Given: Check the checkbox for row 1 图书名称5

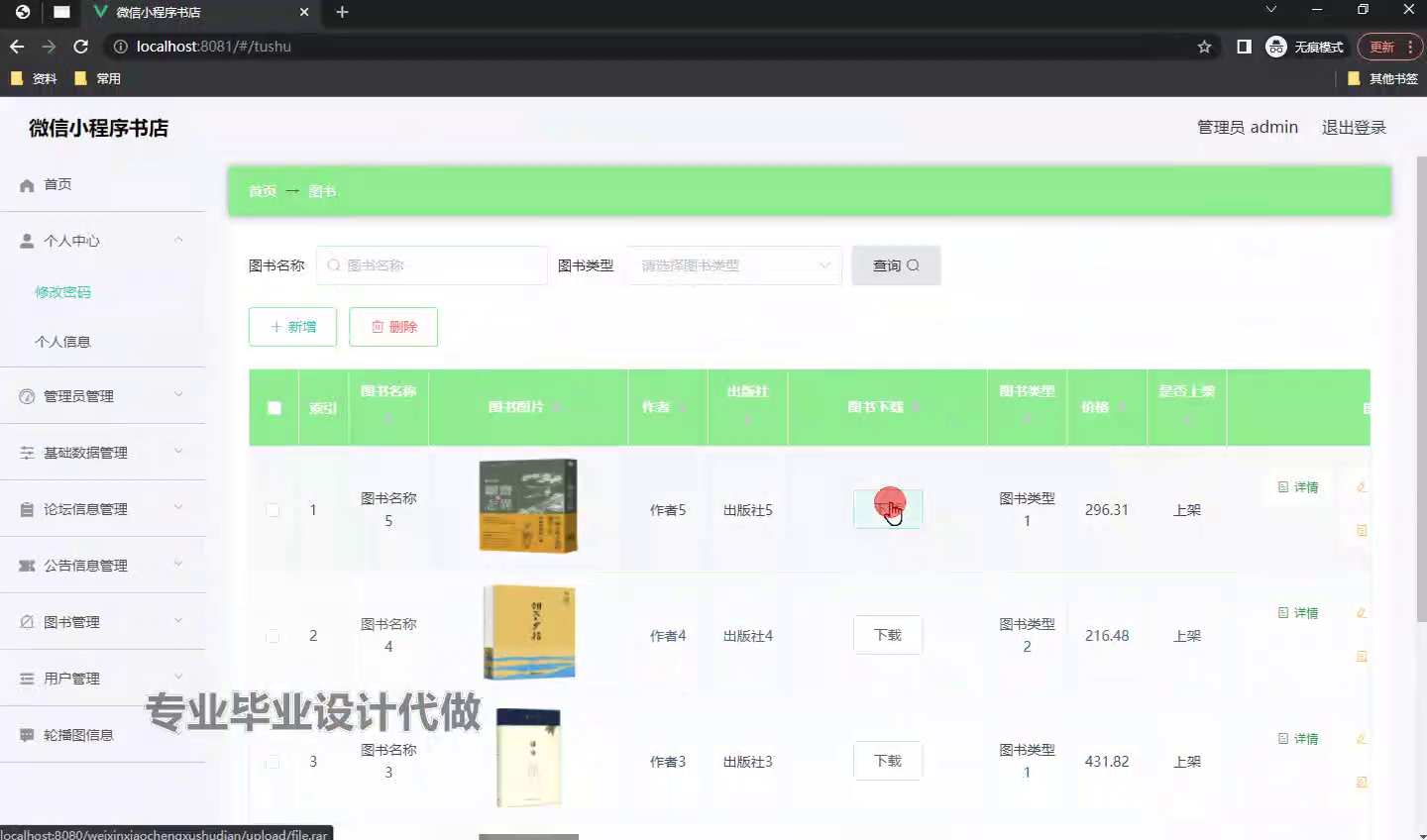Looking at the screenshot, I should click(x=273, y=510).
